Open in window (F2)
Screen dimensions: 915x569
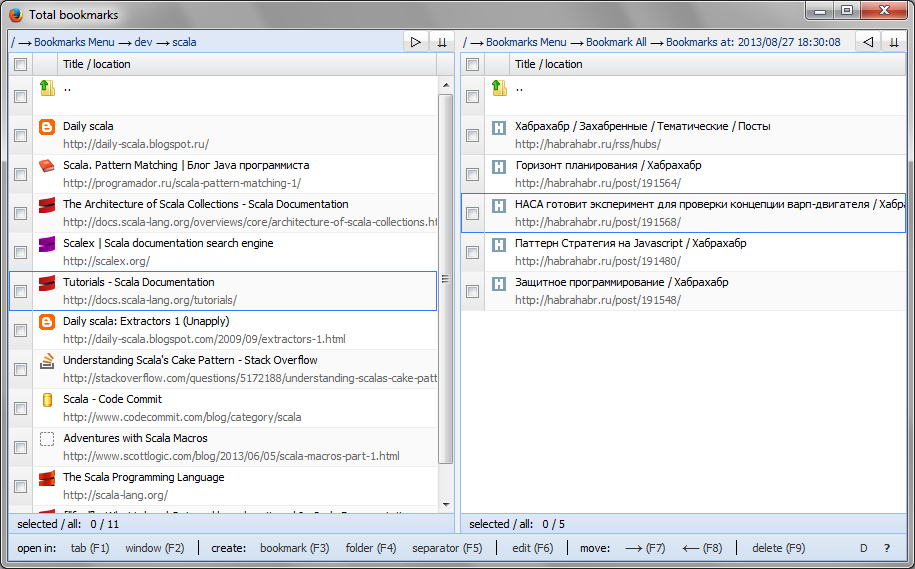pos(155,548)
